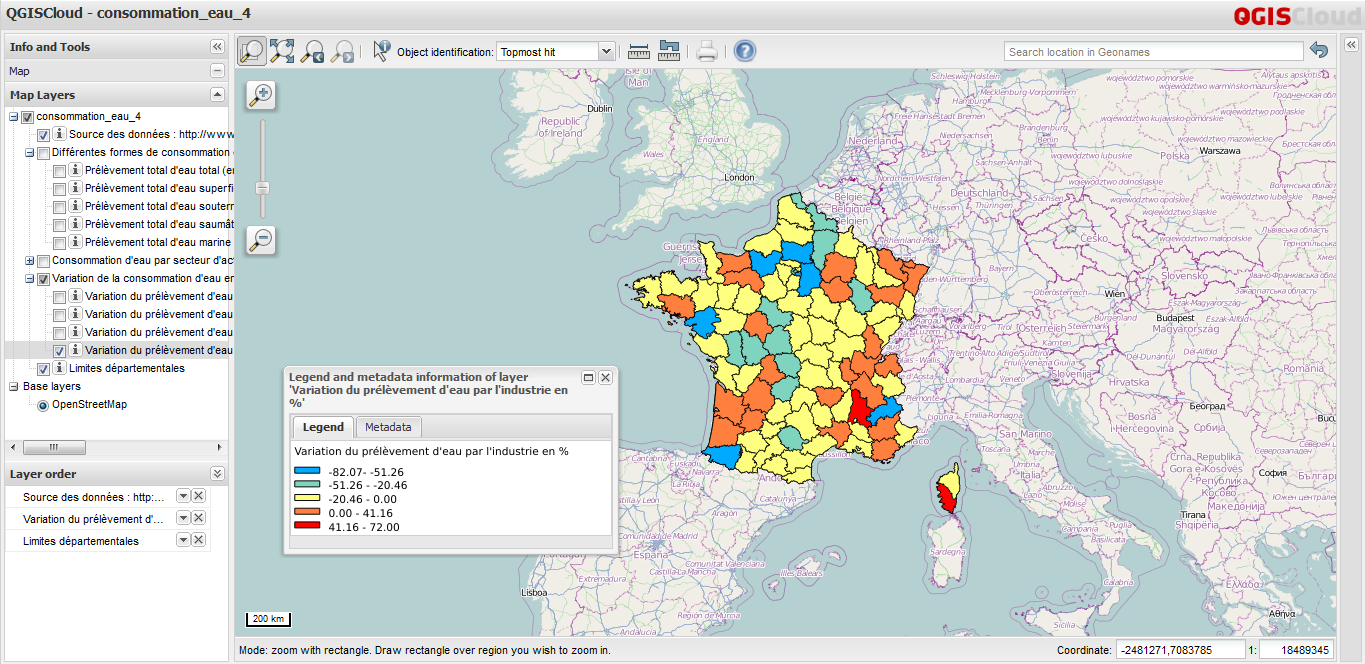Remove Limites départementales from layer order
Screen dimensions: 1365x664
[199, 540]
